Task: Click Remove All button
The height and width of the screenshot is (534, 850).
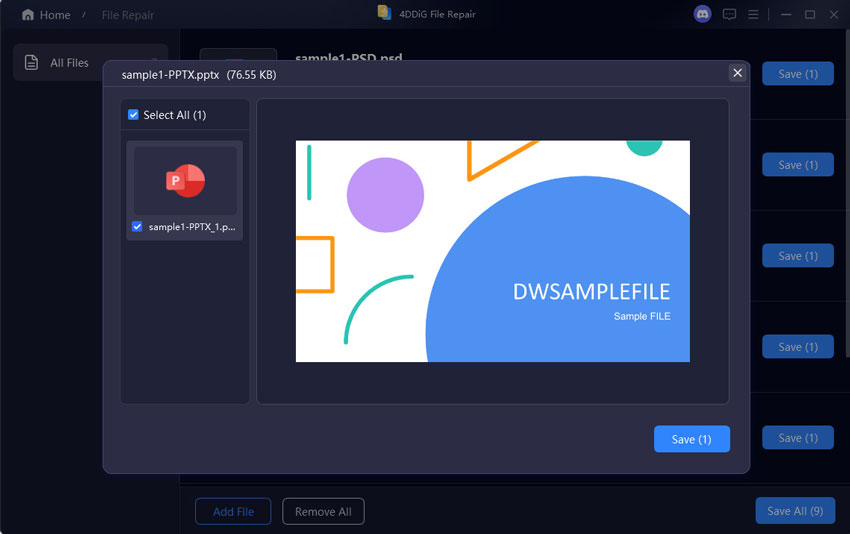Action: point(323,511)
